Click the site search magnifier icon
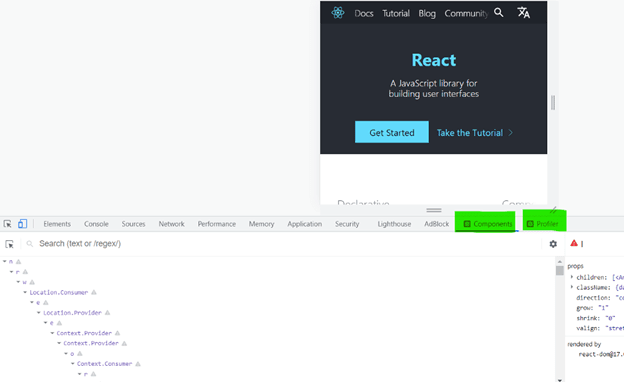The height and width of the screenshot is (382, 624). pos(499,13)
